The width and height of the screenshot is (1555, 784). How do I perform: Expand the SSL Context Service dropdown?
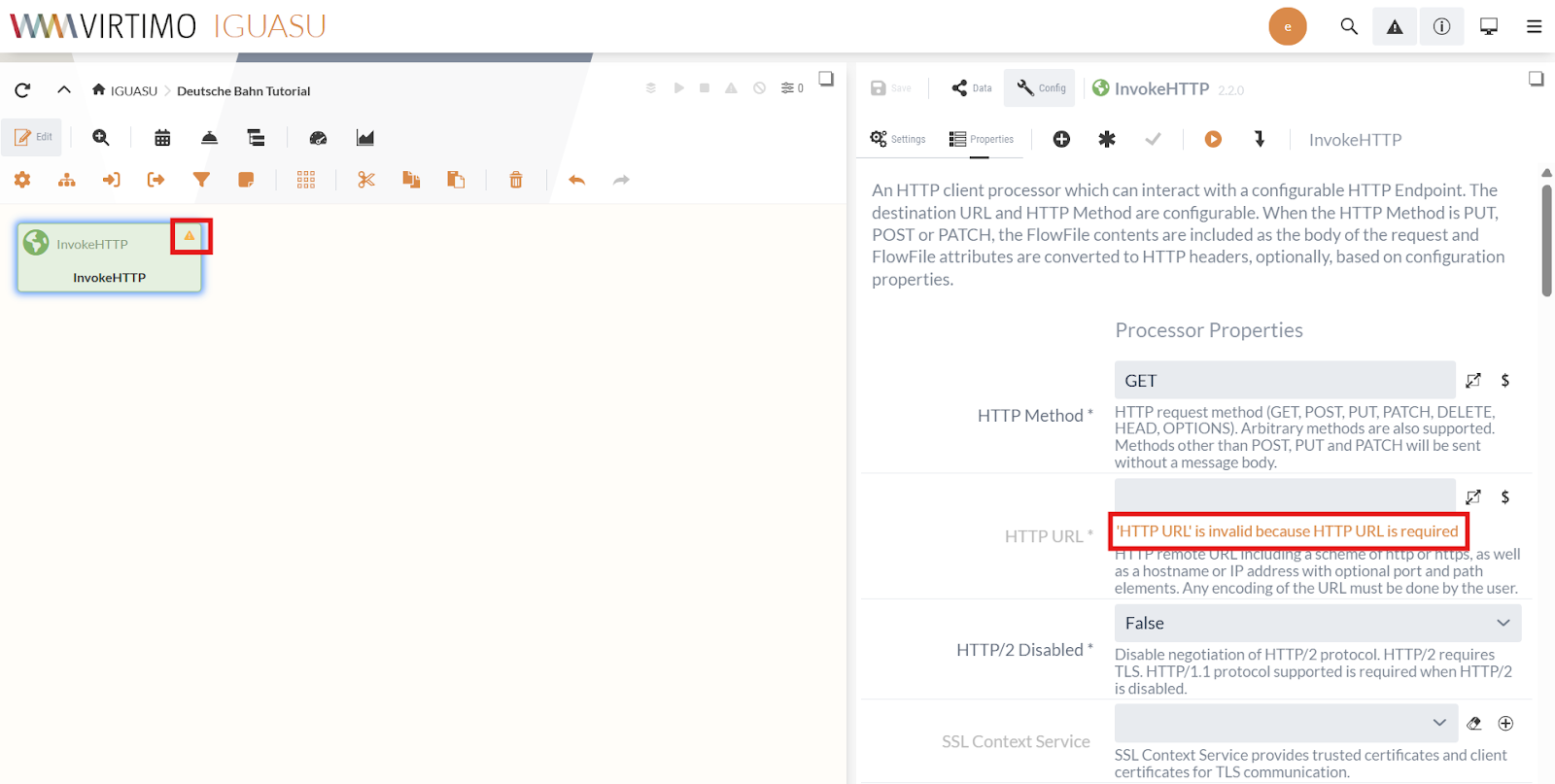tap(1285, 723)
